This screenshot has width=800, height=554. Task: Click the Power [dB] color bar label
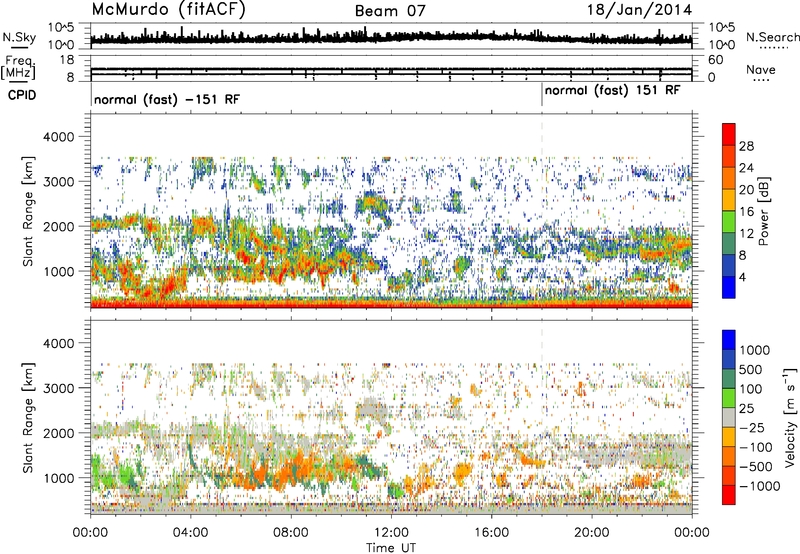tap(763, 211)
